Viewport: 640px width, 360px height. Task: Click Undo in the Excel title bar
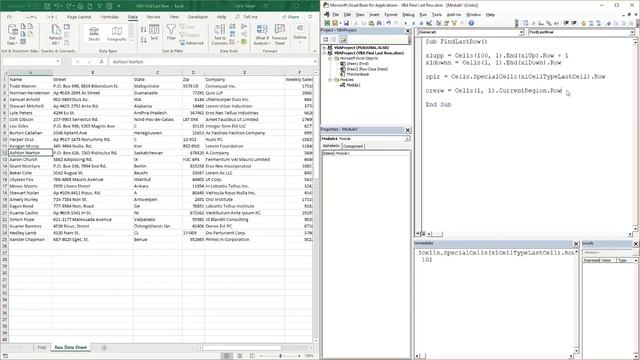point(58,6)
